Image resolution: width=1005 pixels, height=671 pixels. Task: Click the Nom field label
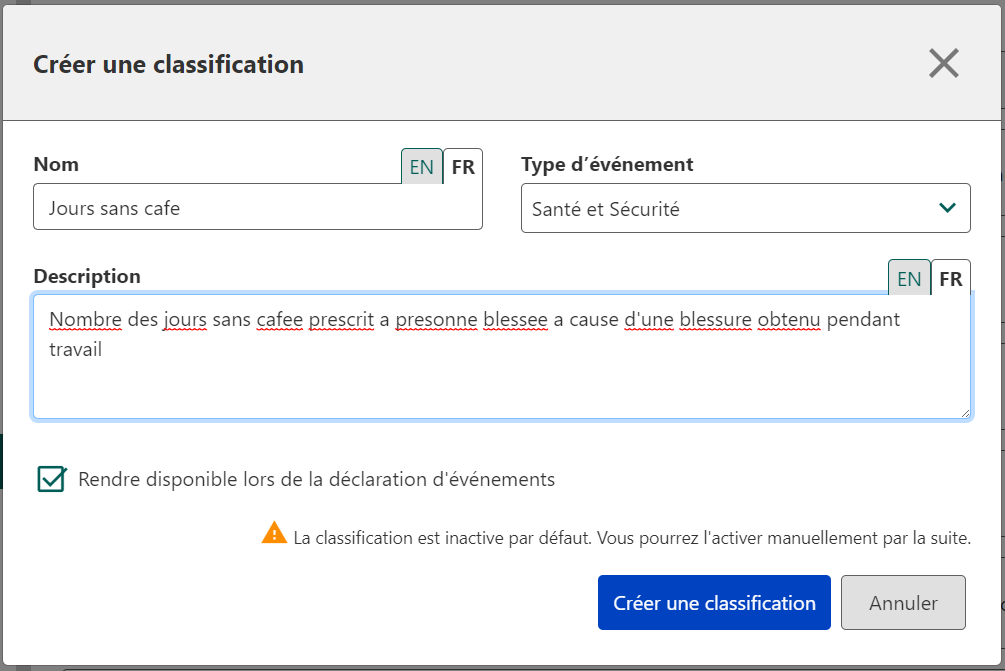(56, 164)
